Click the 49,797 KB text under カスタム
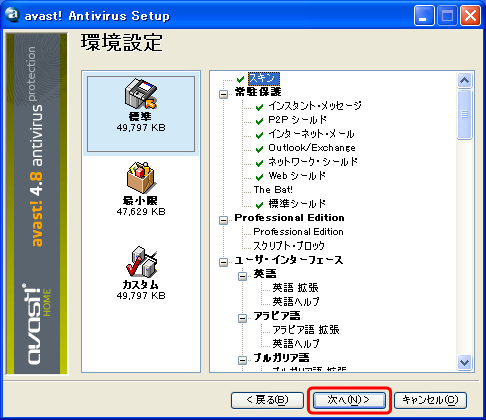 pos(141,296)
